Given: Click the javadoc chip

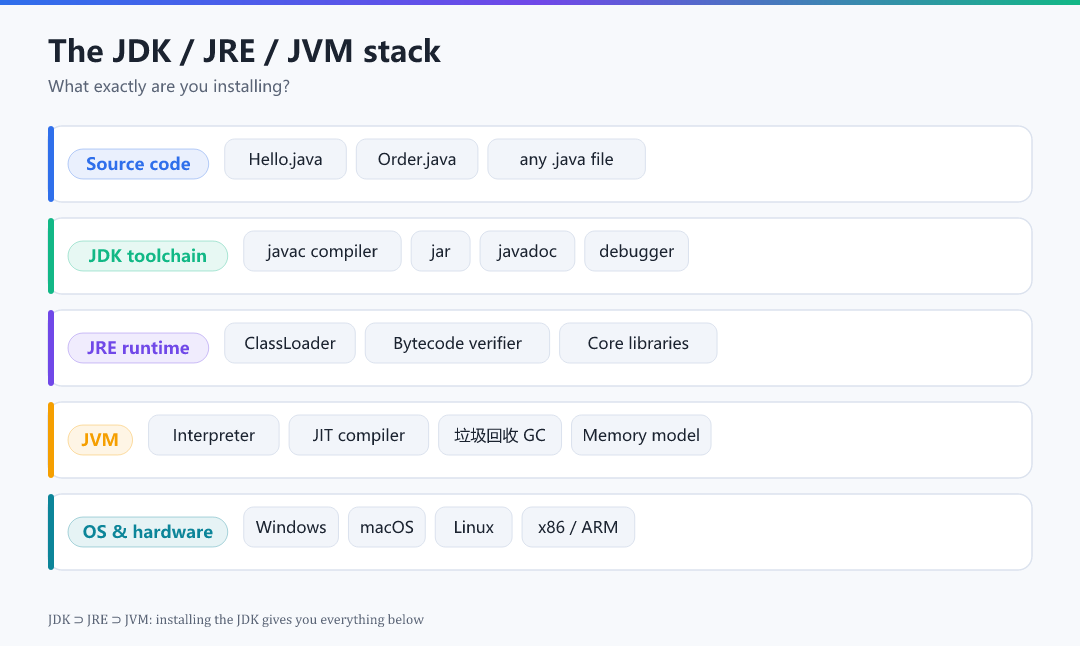Looking at the screenshot, I should coord(527,251).
